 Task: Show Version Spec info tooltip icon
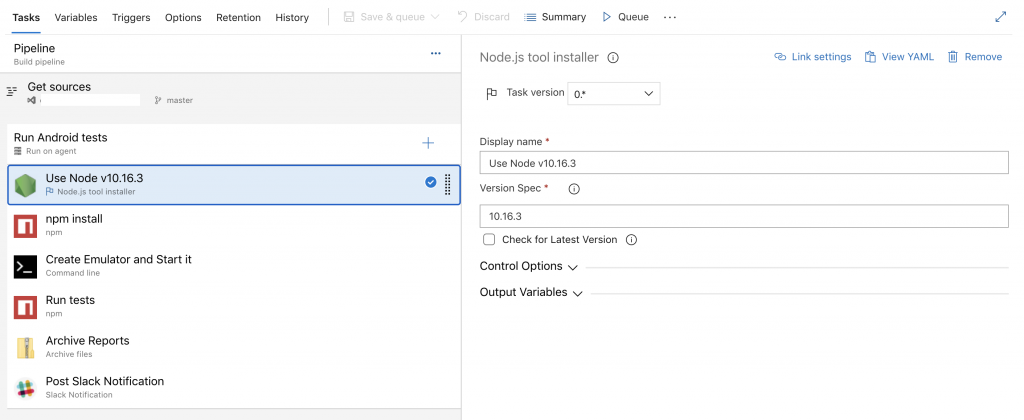click(574, 189)
